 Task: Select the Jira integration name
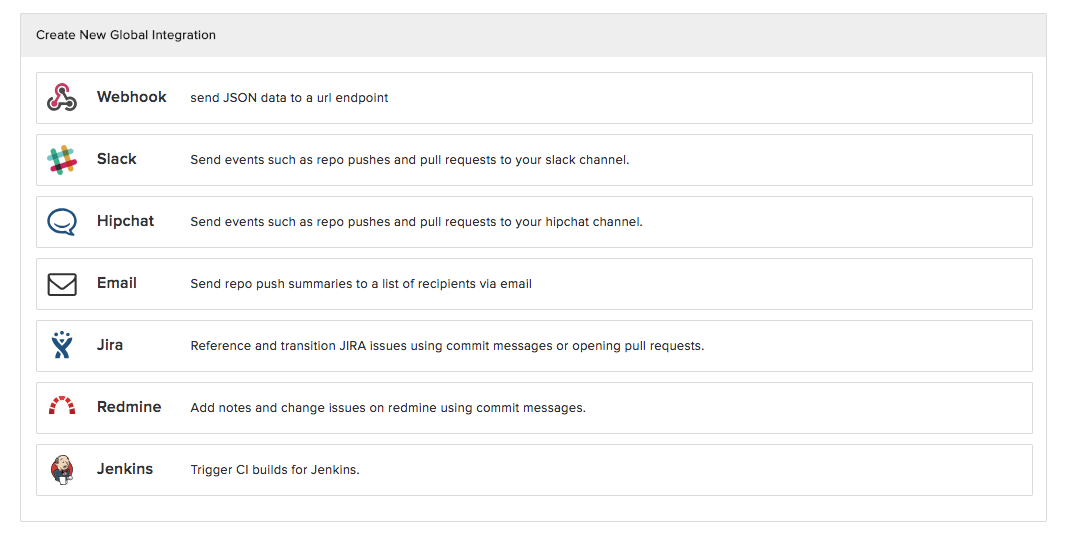tap(110, 345)
